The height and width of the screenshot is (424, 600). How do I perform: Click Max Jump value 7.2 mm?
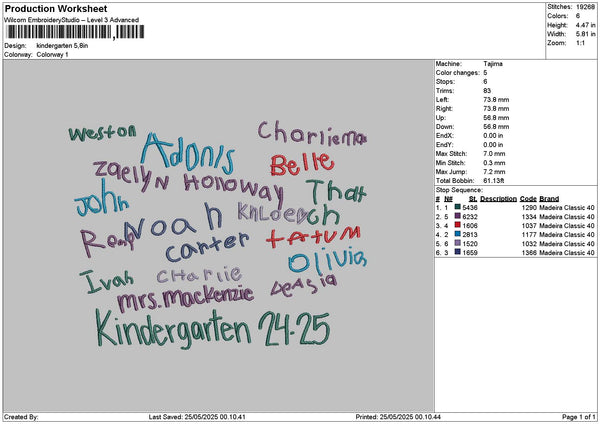tap(494, 172)
